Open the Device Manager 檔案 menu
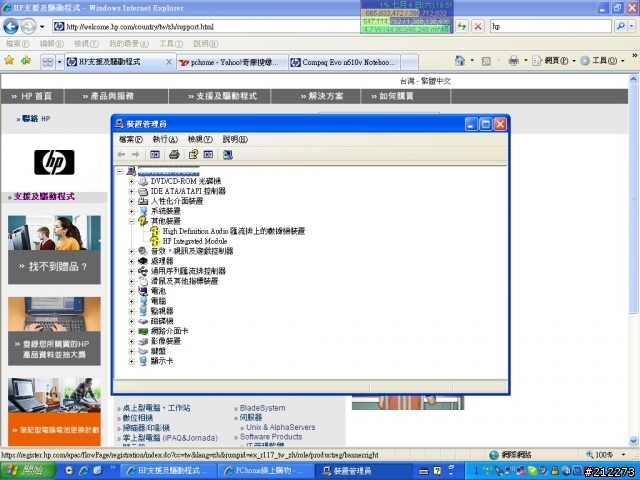 pyautogui.click(x=131, y=139)
